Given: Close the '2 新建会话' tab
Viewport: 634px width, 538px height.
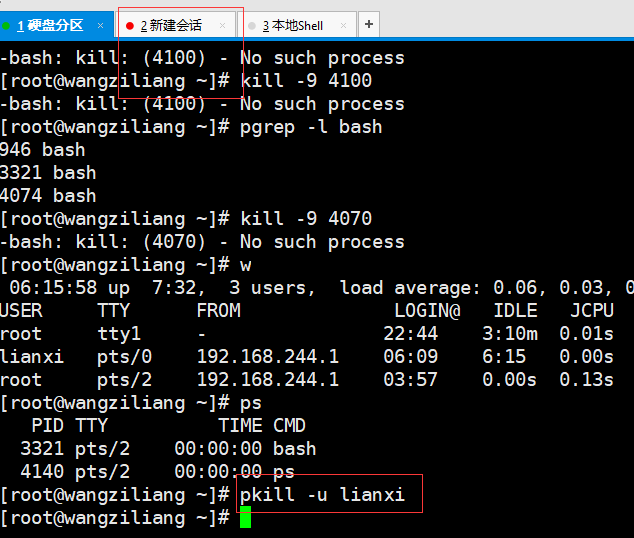Looking at the screenshot, I should 222,25.
